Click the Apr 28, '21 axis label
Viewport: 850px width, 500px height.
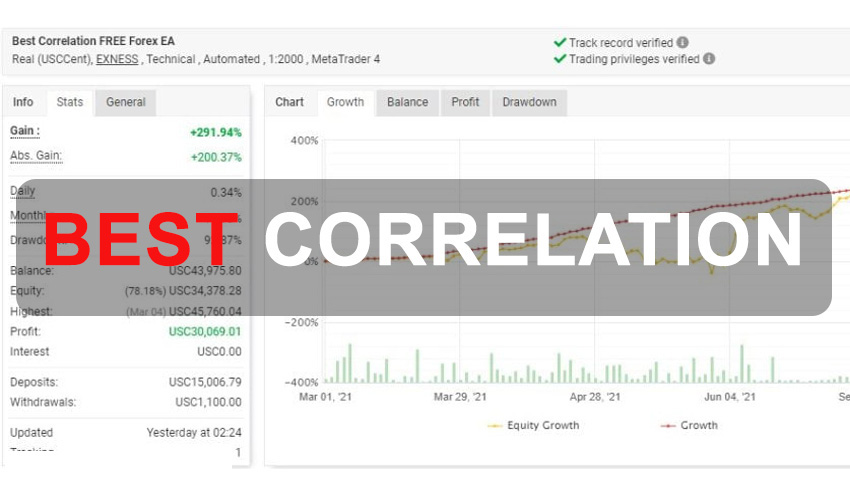(595, 397)
